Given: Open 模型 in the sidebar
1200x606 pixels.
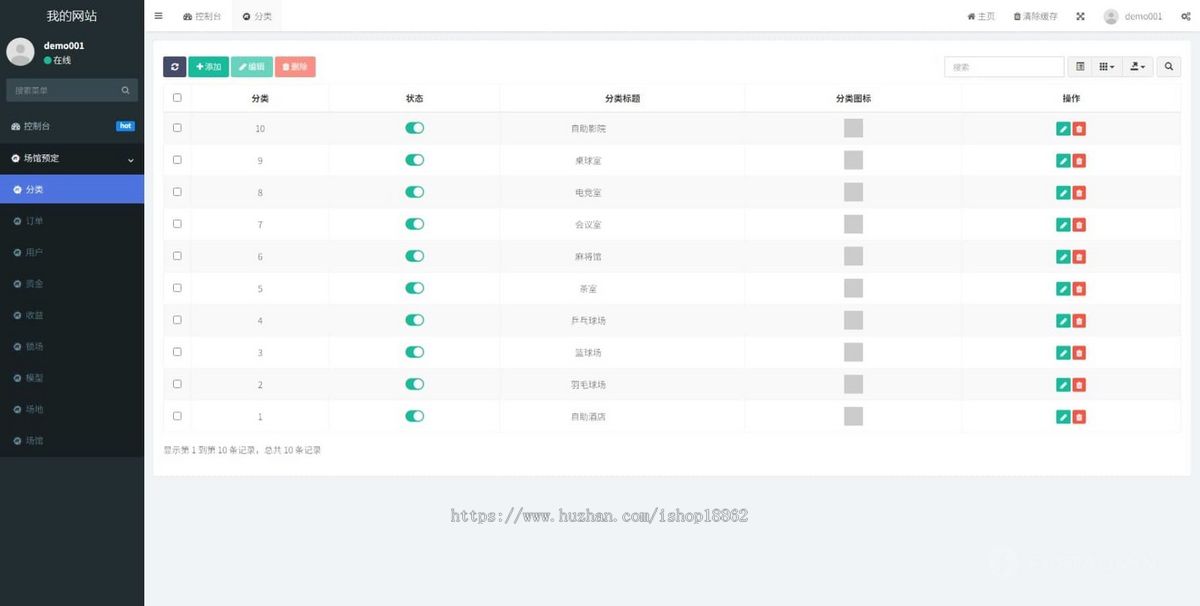Looking at the screenshot, I should click(72, 378).
